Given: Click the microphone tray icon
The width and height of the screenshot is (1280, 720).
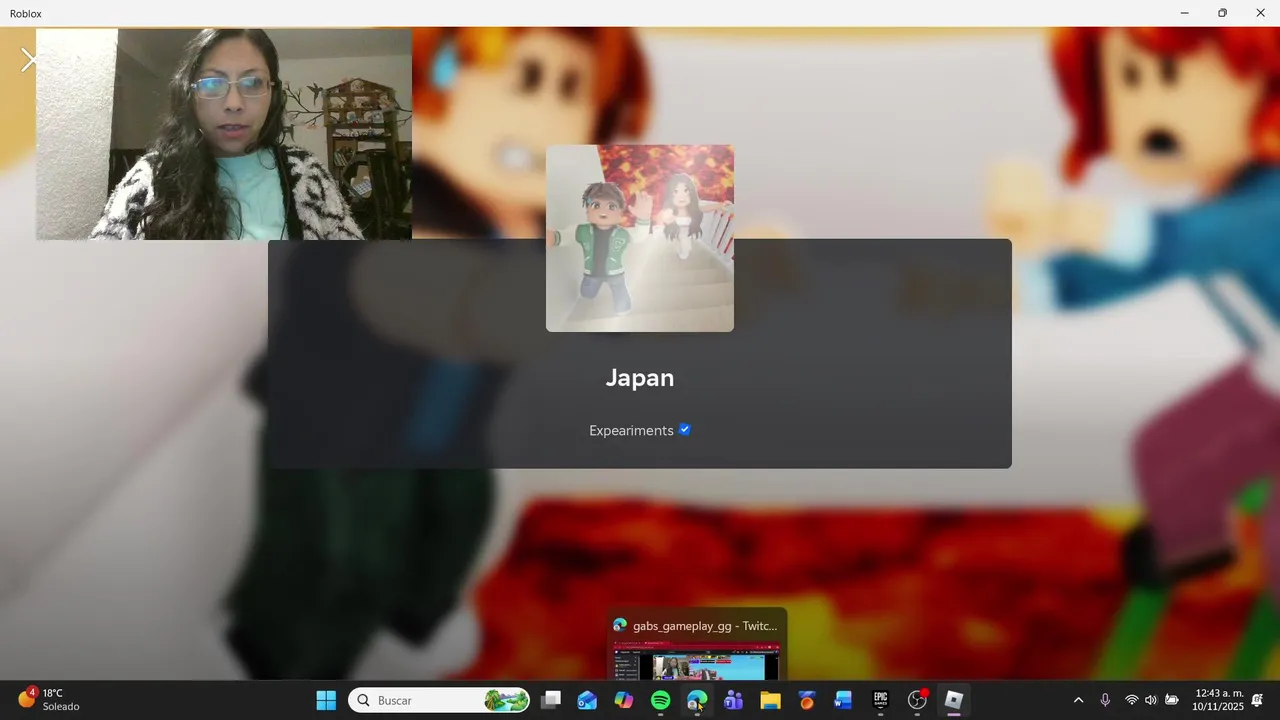Looking at the screenshot, I should point(1105,700).
